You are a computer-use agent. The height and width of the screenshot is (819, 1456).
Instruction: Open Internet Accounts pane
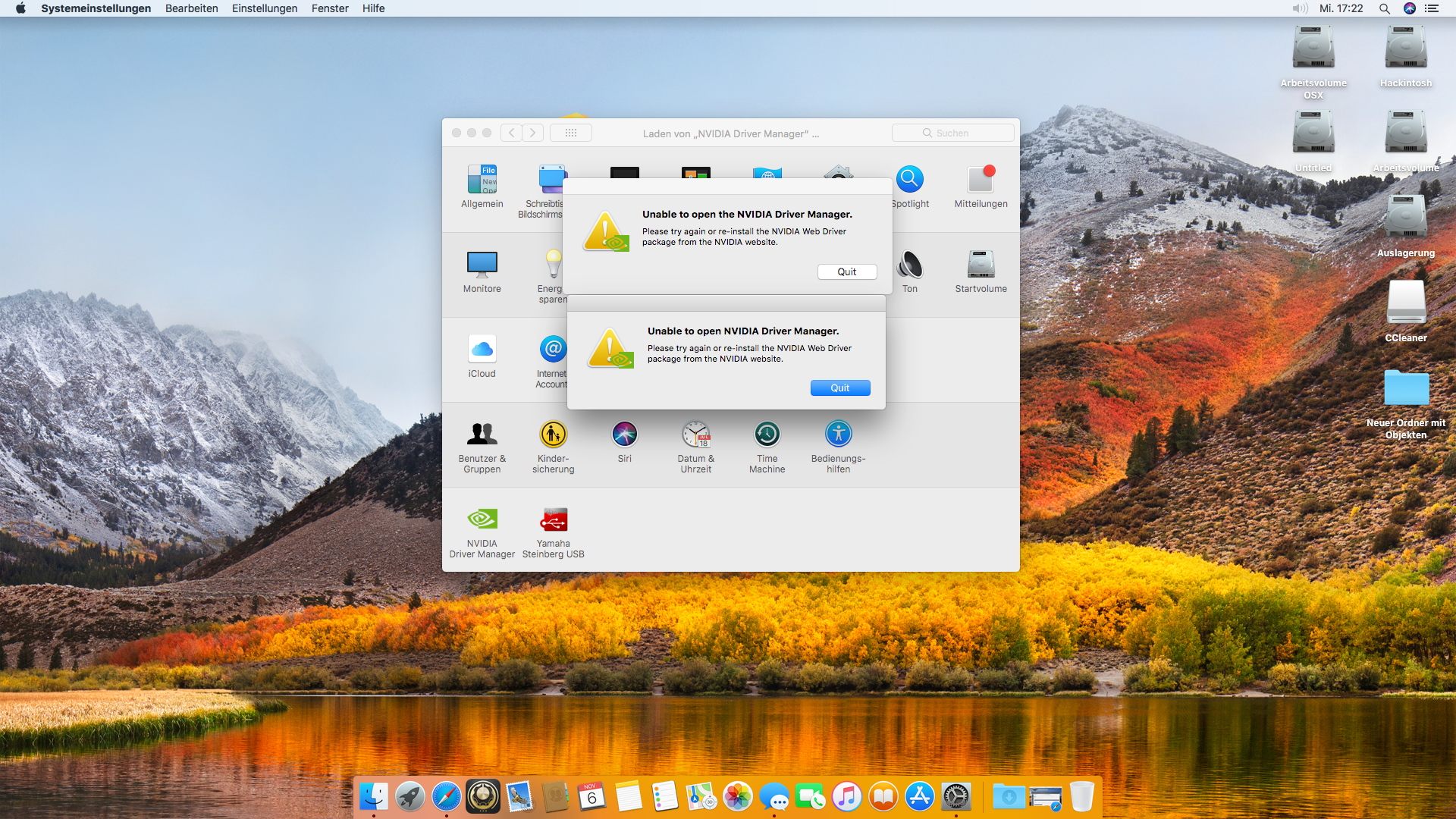click(552, 362)
